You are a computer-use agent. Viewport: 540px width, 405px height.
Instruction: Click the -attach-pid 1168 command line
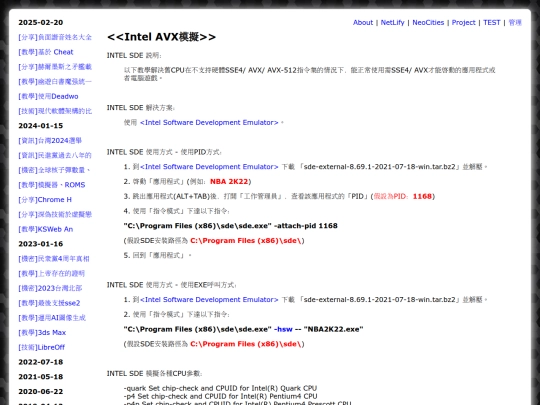pyautogui.click(x=230, y=226)
